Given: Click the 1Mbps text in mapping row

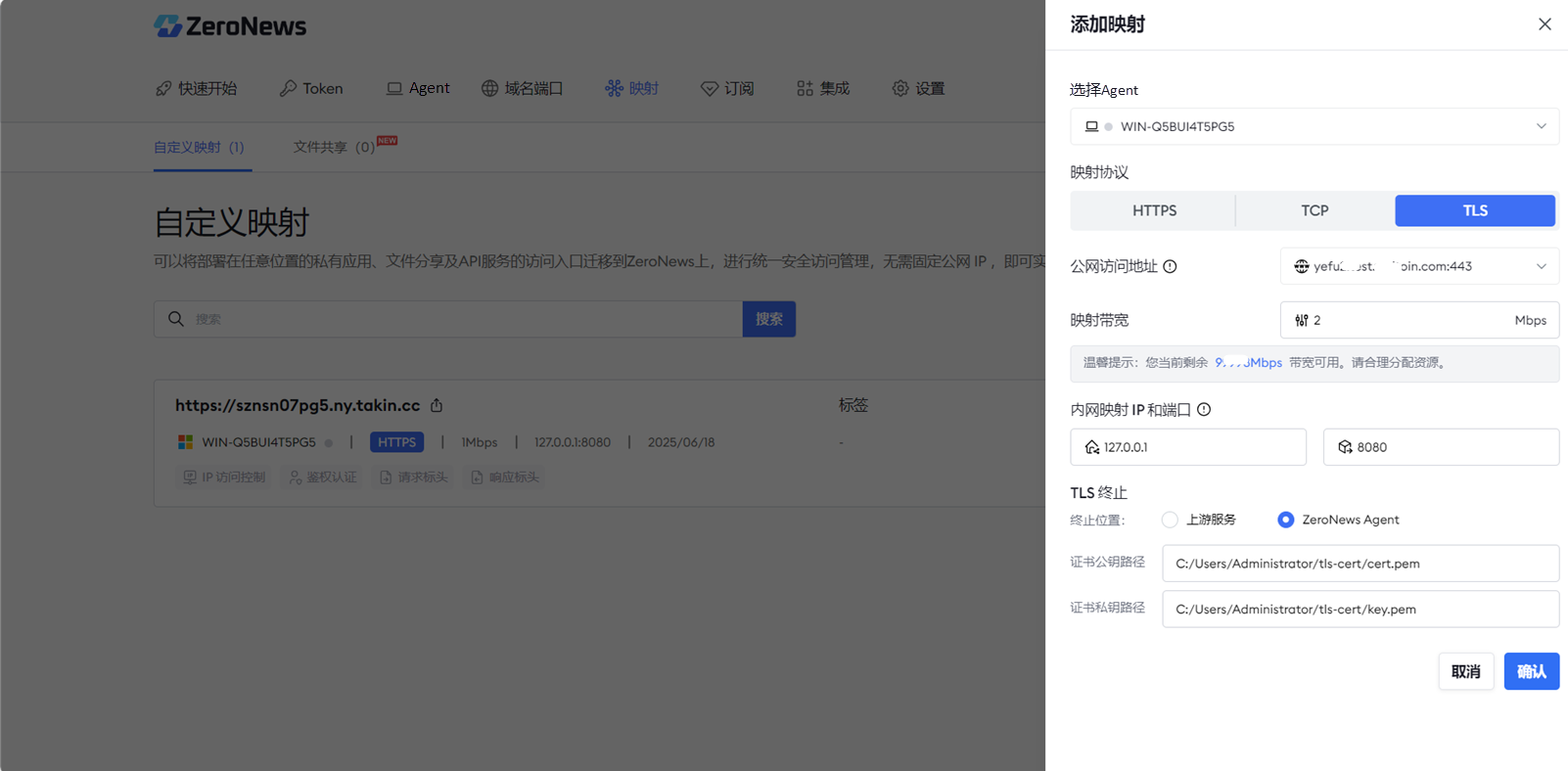Looking at the screenshot, I should (480, 442).
